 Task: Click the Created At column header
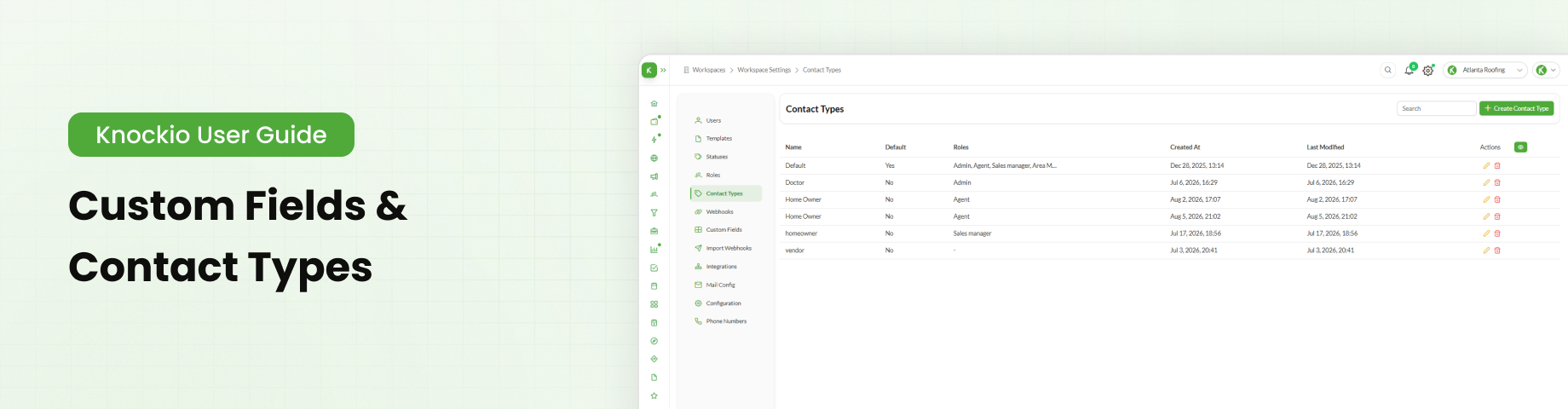(x=1185, y=147)
